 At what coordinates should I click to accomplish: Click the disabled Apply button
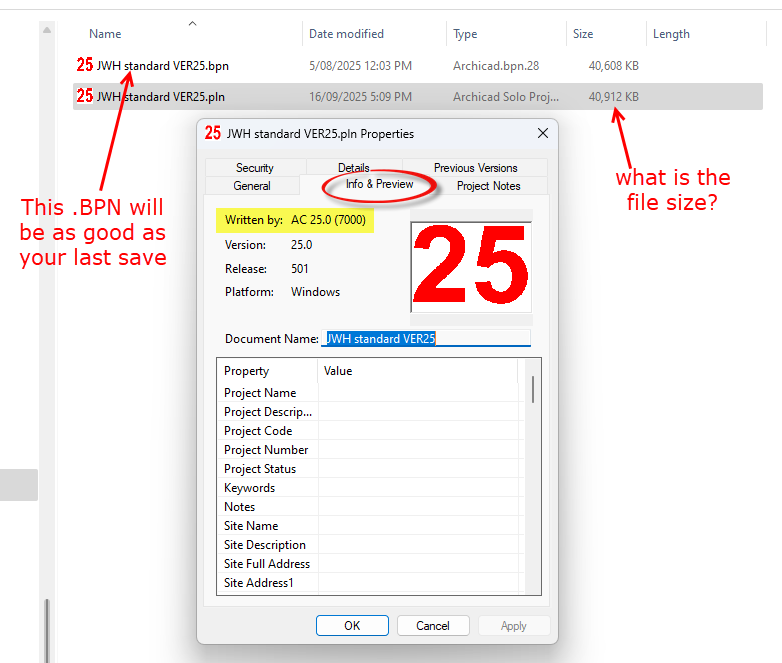pos(514,626)
